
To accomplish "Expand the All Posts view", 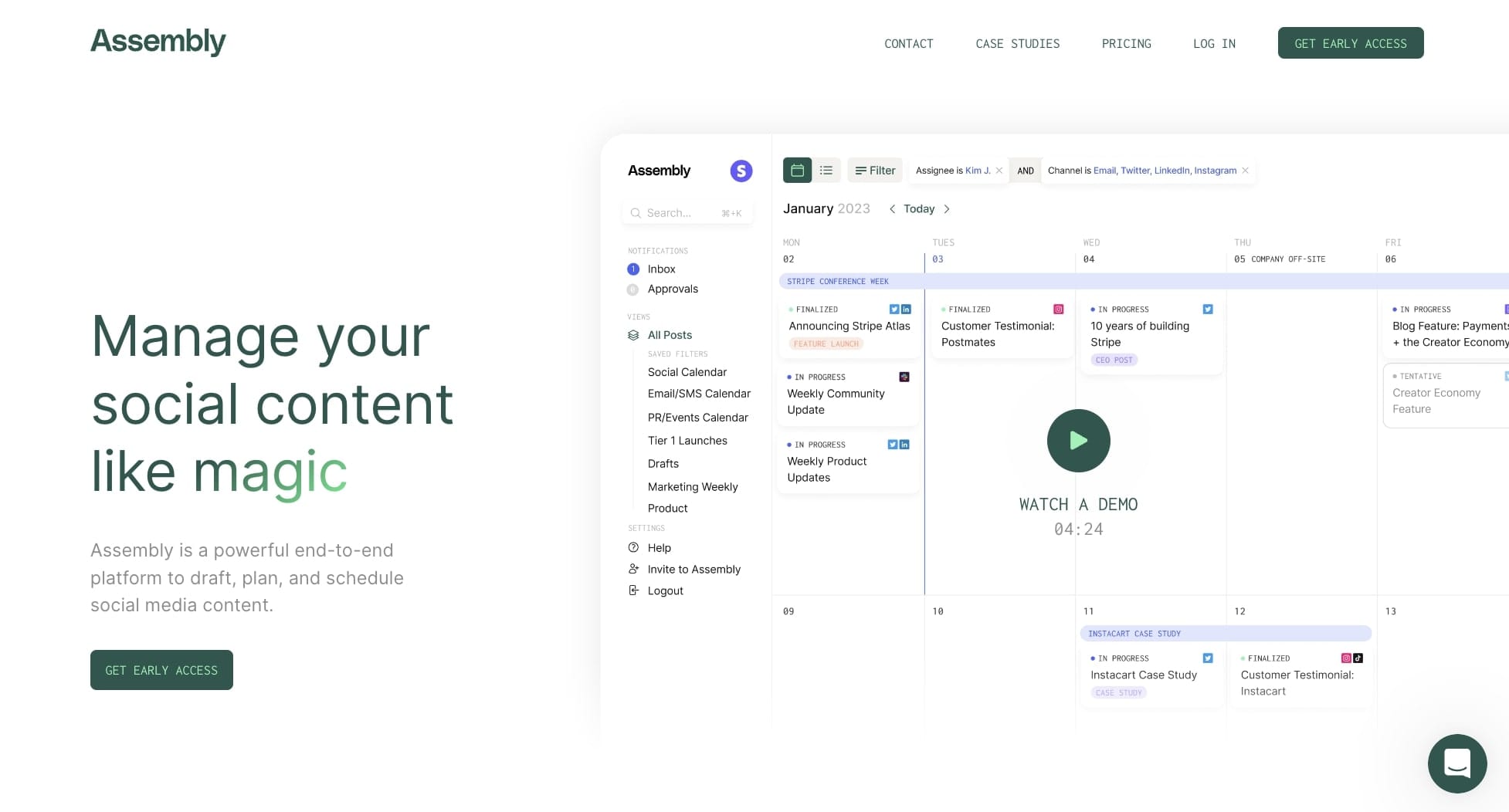I will [669, 334].
